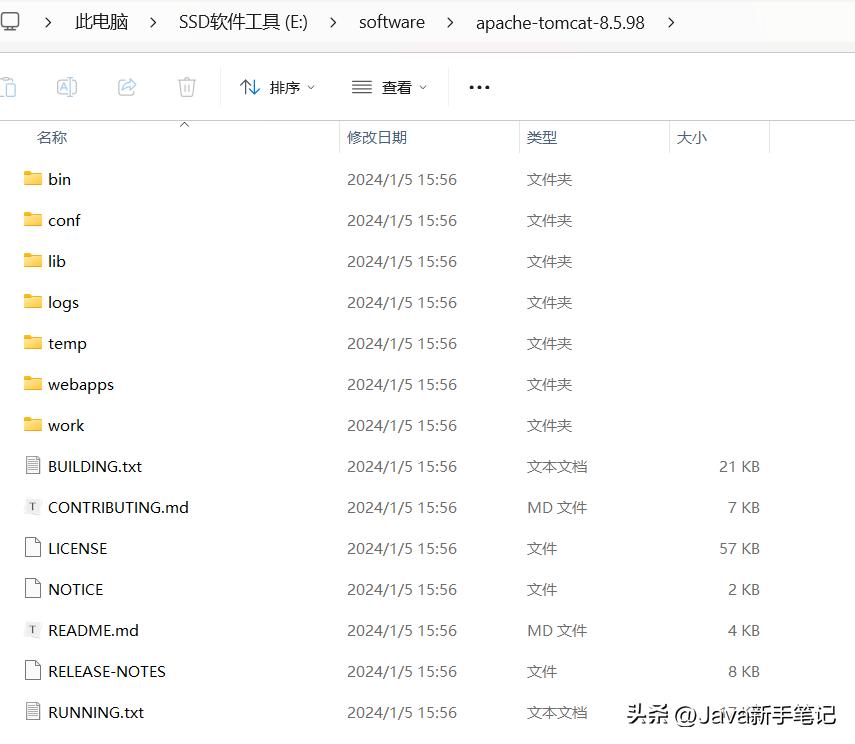This screenshot has height=744, width=855.
Task: Sort by 名称 column header
Action: 52,137
